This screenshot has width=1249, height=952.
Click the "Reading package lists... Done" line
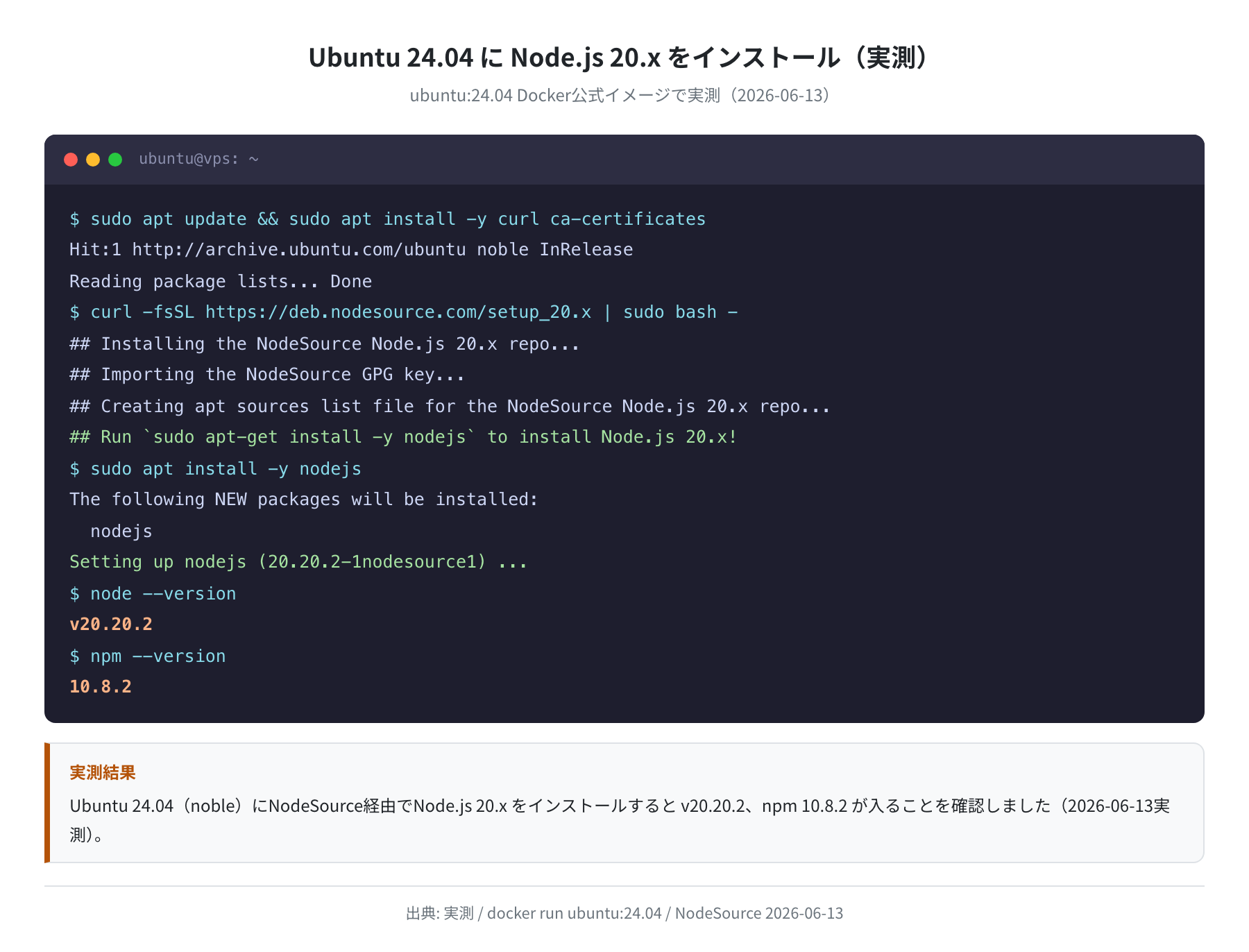tap(221, 282)
